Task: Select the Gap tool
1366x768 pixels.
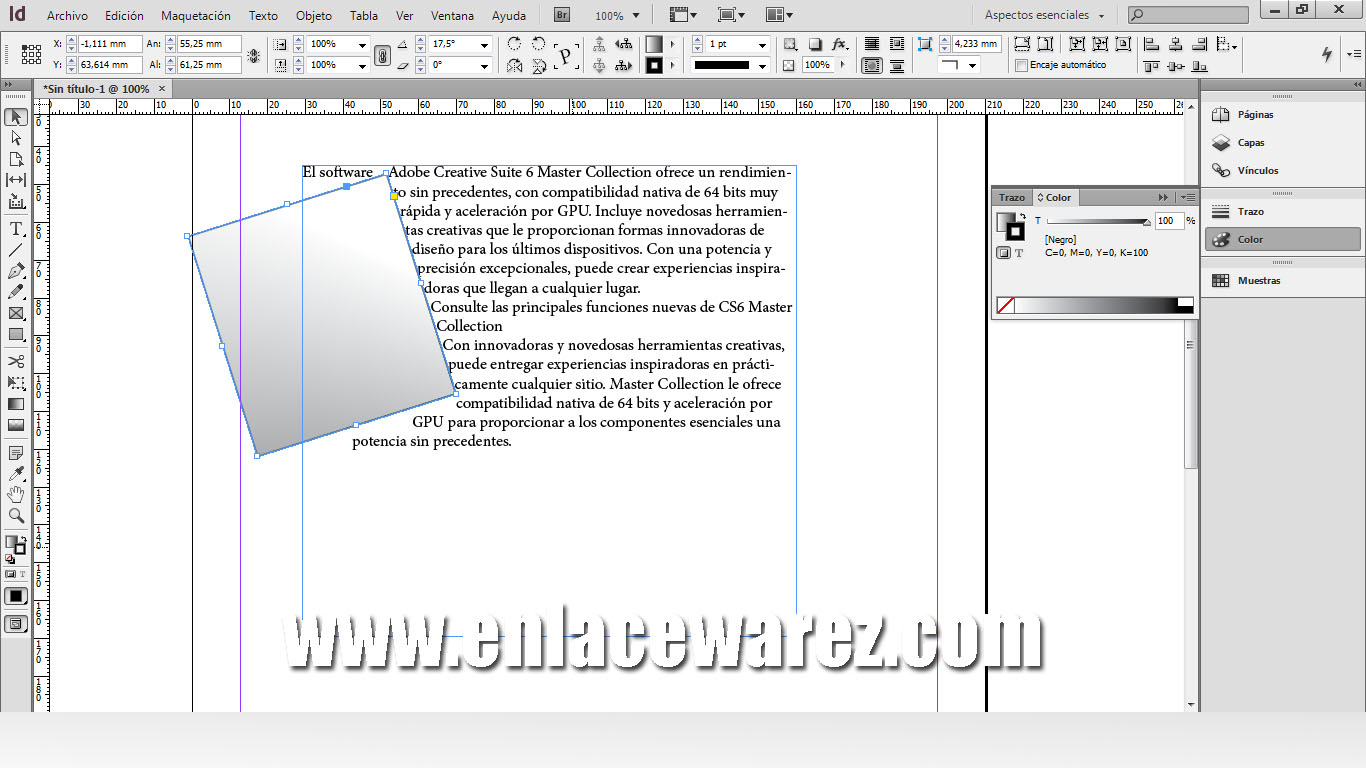Action: coord(16,180)
